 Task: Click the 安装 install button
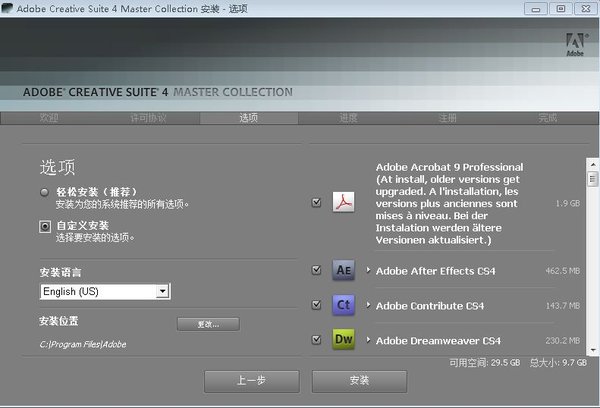pos(359,381)
